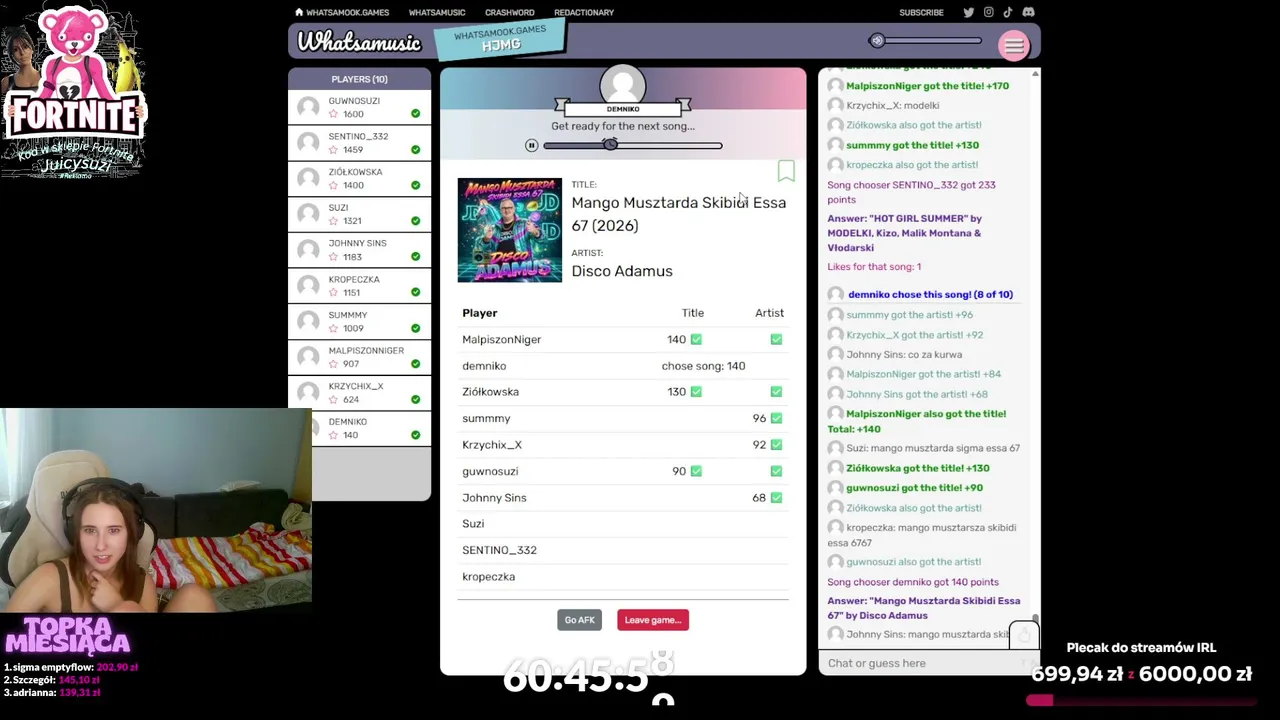Click the SUBSCRIBE link

point(921,13)
